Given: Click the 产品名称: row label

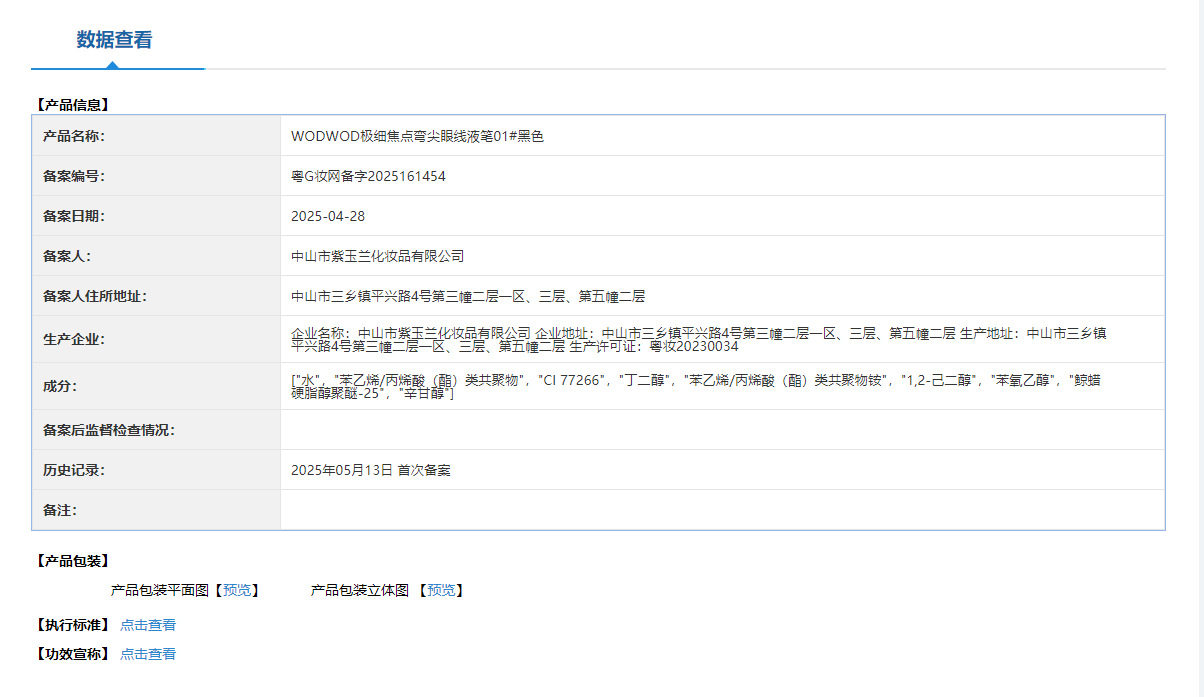Looking at the screenshot, I should [74, 136].
